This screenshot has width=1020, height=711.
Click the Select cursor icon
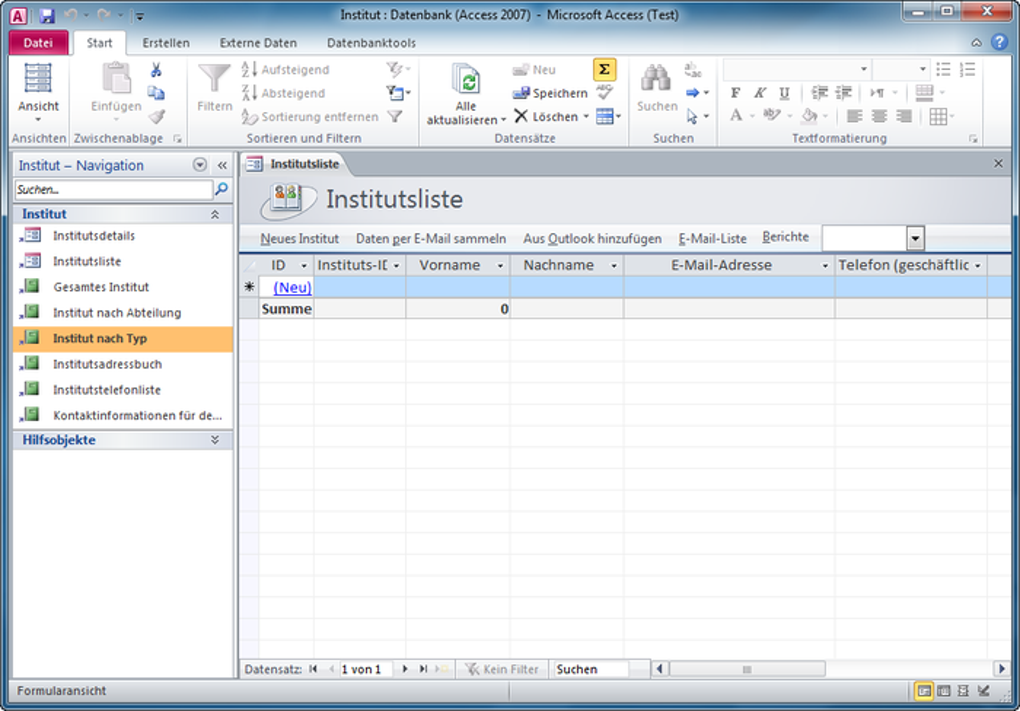click(x=692, y=116)
